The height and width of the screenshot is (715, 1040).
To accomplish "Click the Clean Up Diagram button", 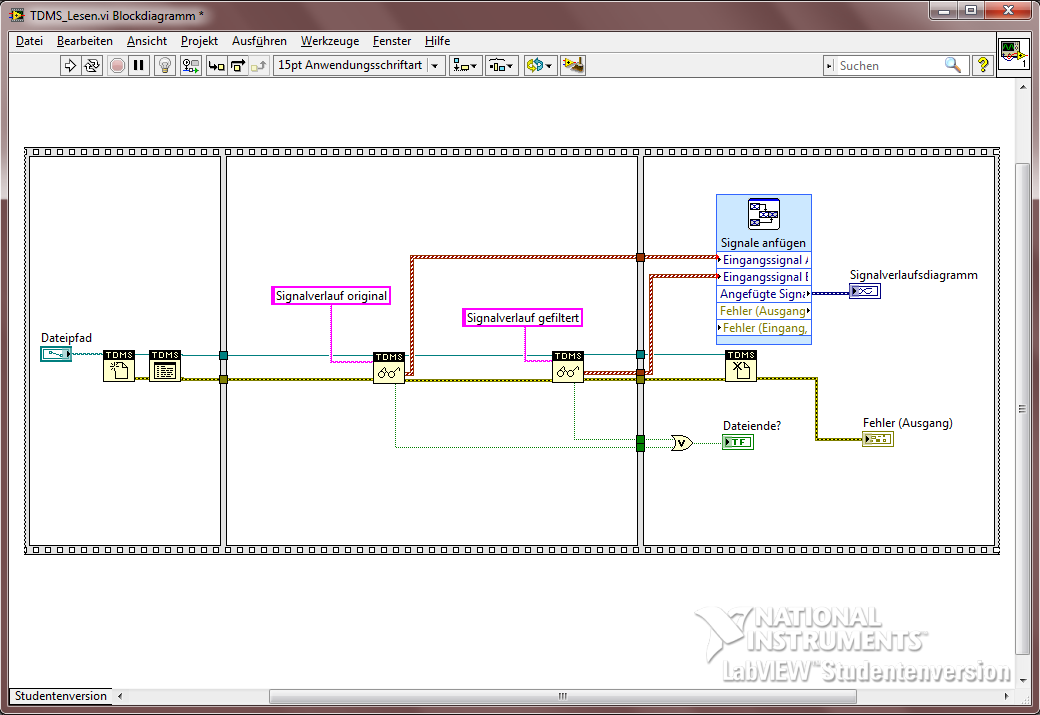I will coord(572,65).
